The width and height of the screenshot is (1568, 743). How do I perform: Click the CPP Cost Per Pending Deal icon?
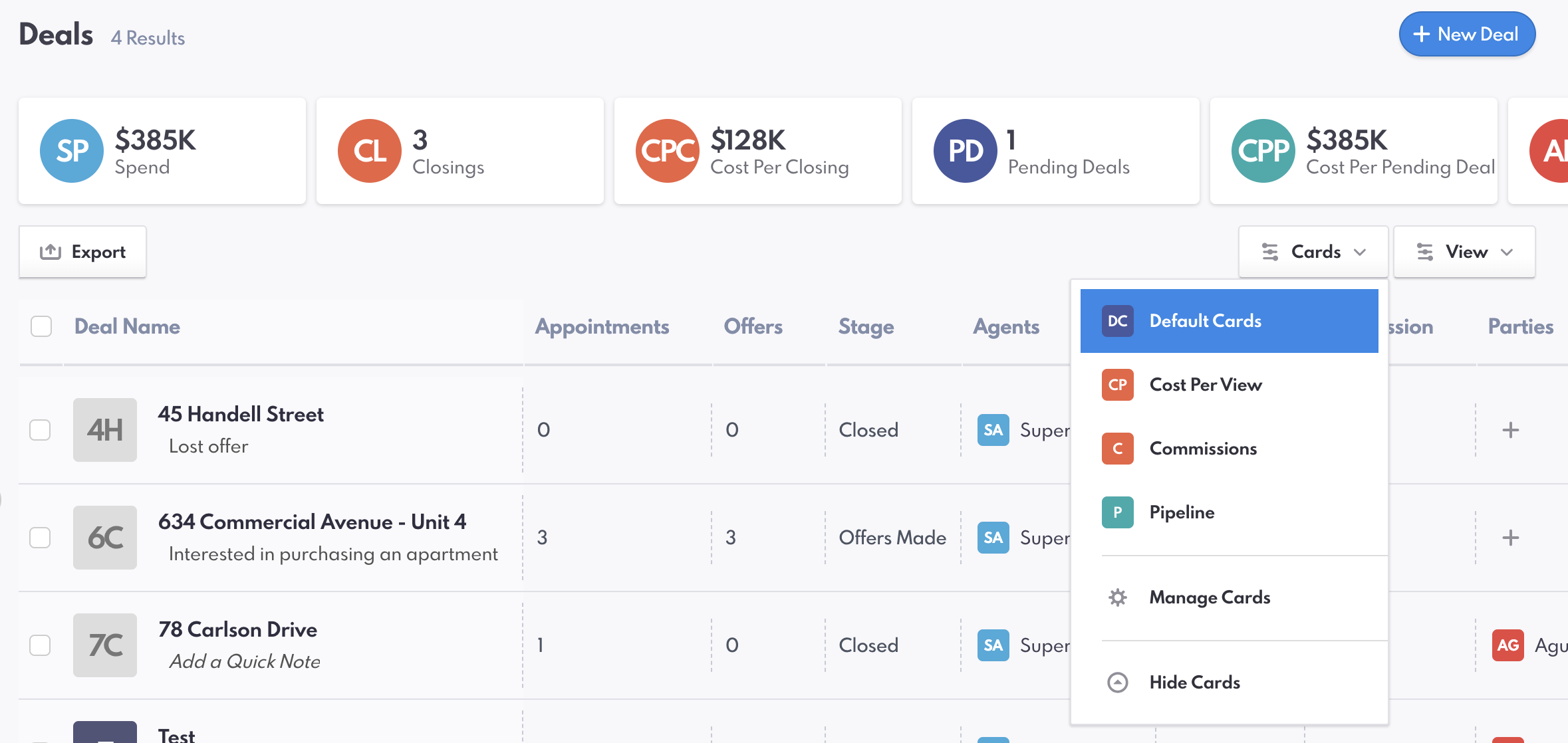[x=1263, y=151]
